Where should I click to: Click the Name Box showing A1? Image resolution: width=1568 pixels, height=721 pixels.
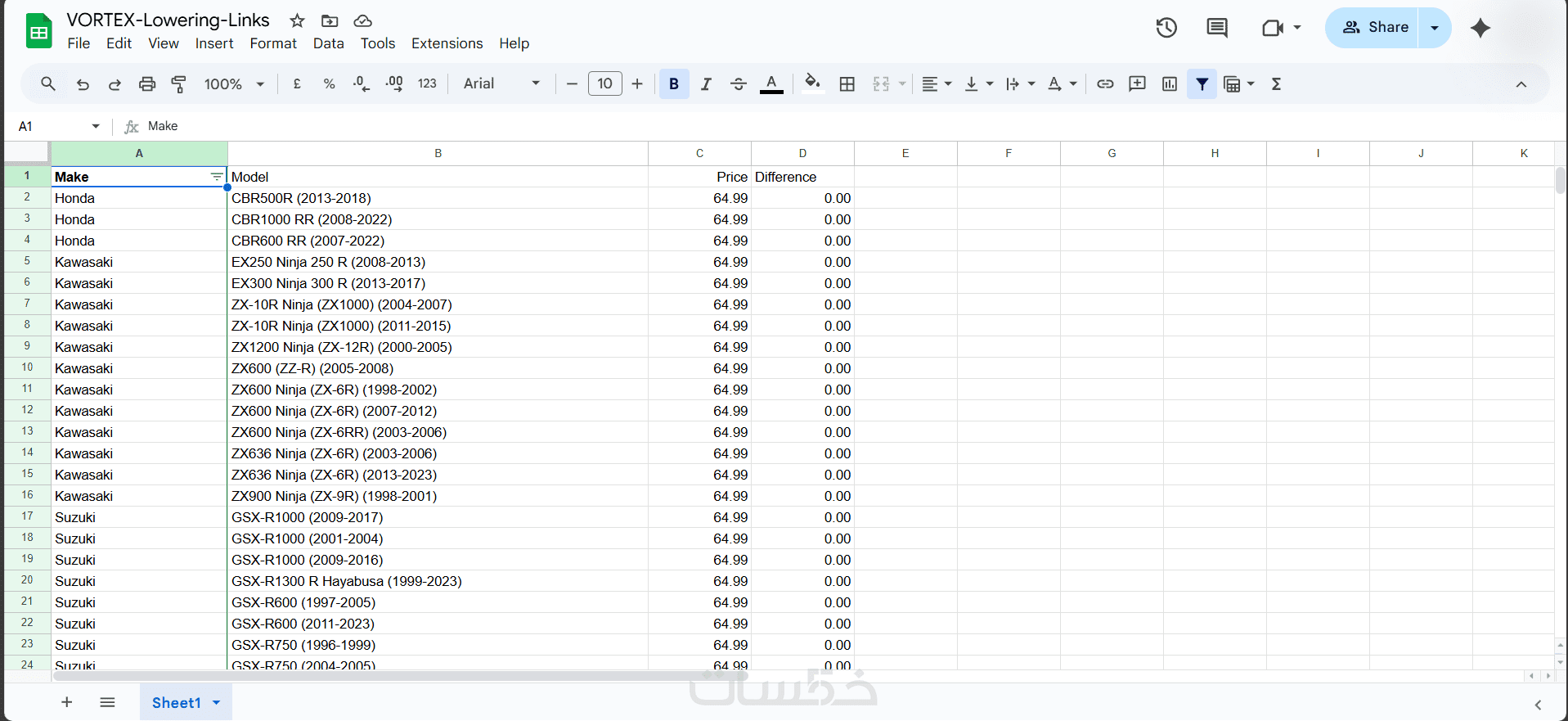59,126
